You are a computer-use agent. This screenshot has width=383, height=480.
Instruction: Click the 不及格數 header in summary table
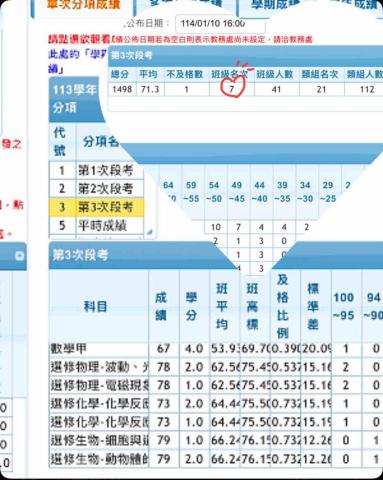click(185, 74)
